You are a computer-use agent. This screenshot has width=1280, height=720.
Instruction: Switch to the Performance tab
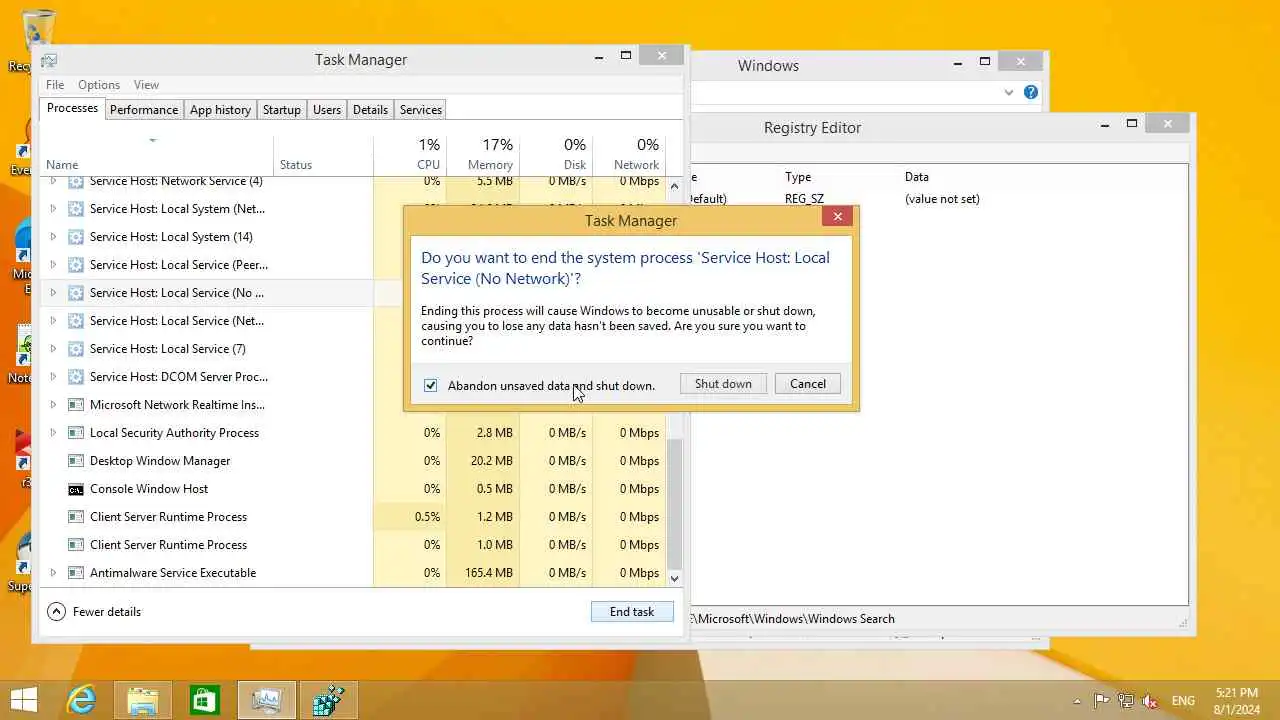(x=144, y=110)
